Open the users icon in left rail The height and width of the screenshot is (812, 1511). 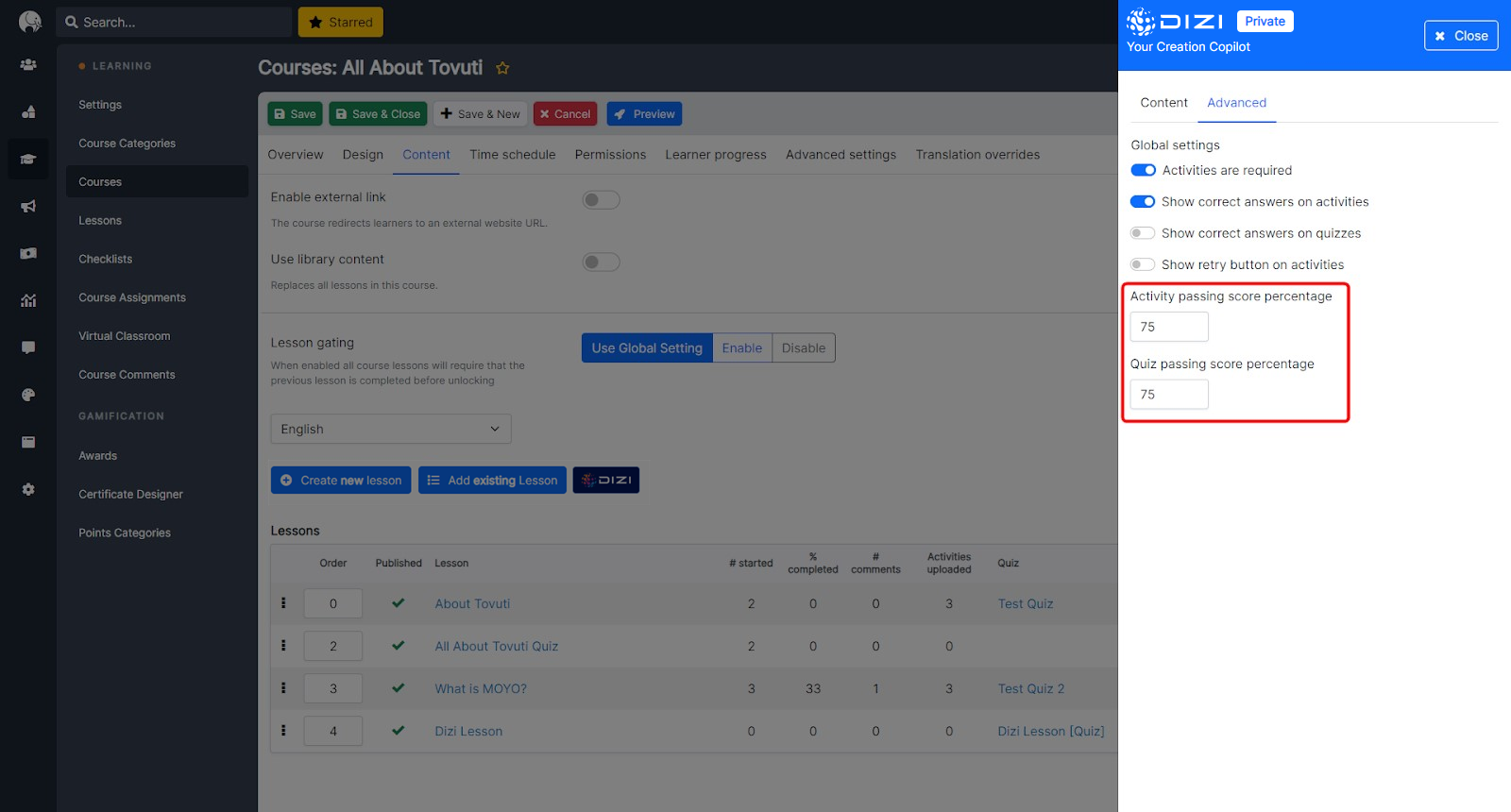28,65
